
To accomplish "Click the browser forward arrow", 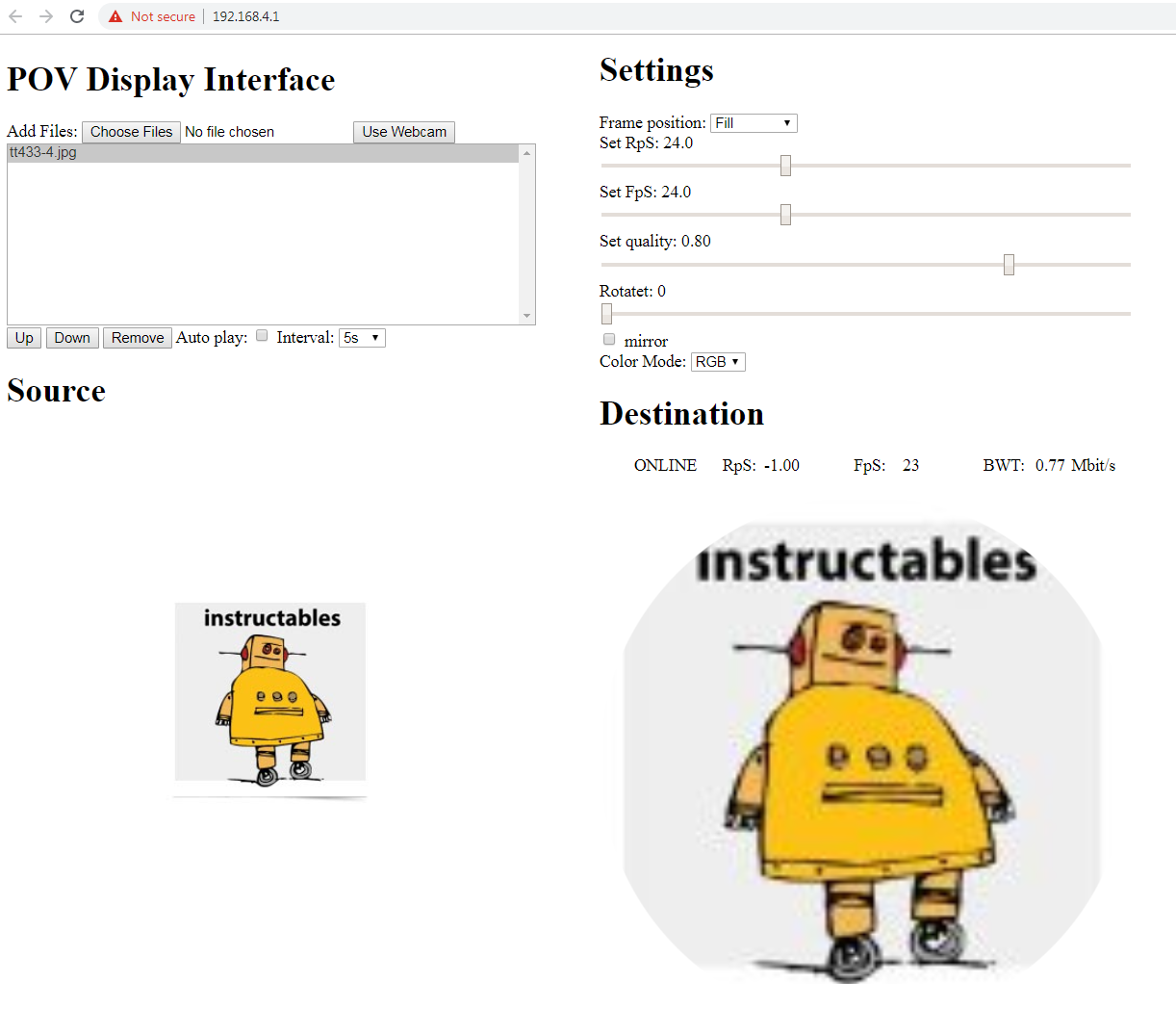I will click(46, 15).
